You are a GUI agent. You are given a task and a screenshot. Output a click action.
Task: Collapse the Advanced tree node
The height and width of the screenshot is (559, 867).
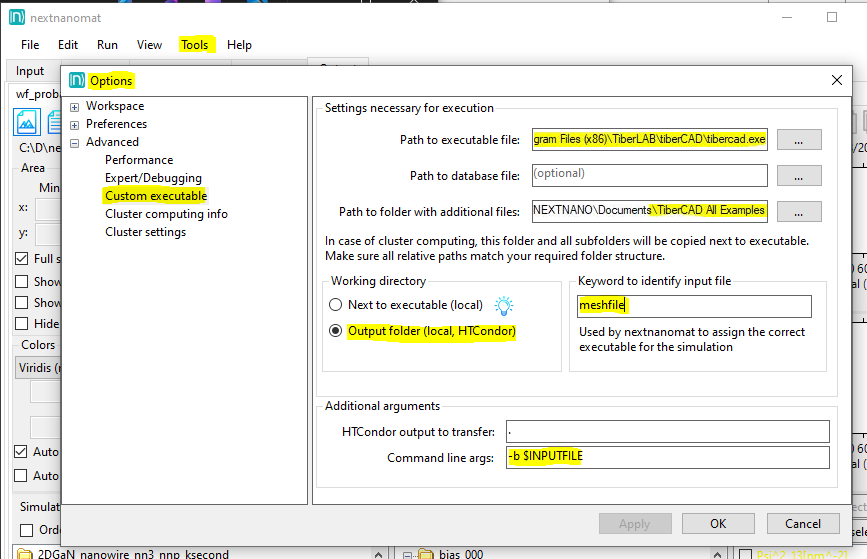tap(75, 142)
